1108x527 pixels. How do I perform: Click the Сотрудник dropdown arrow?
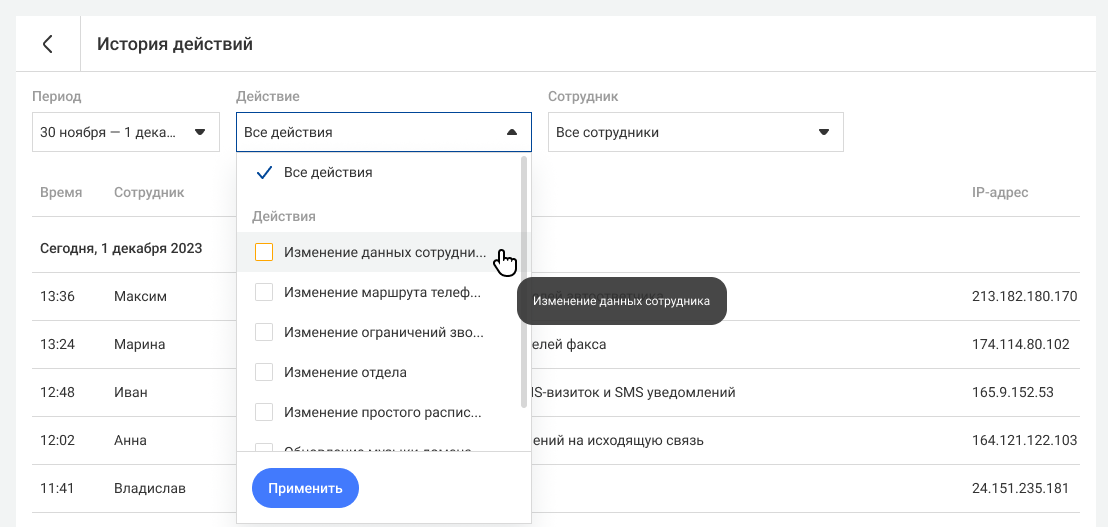(x=823, y=132)
